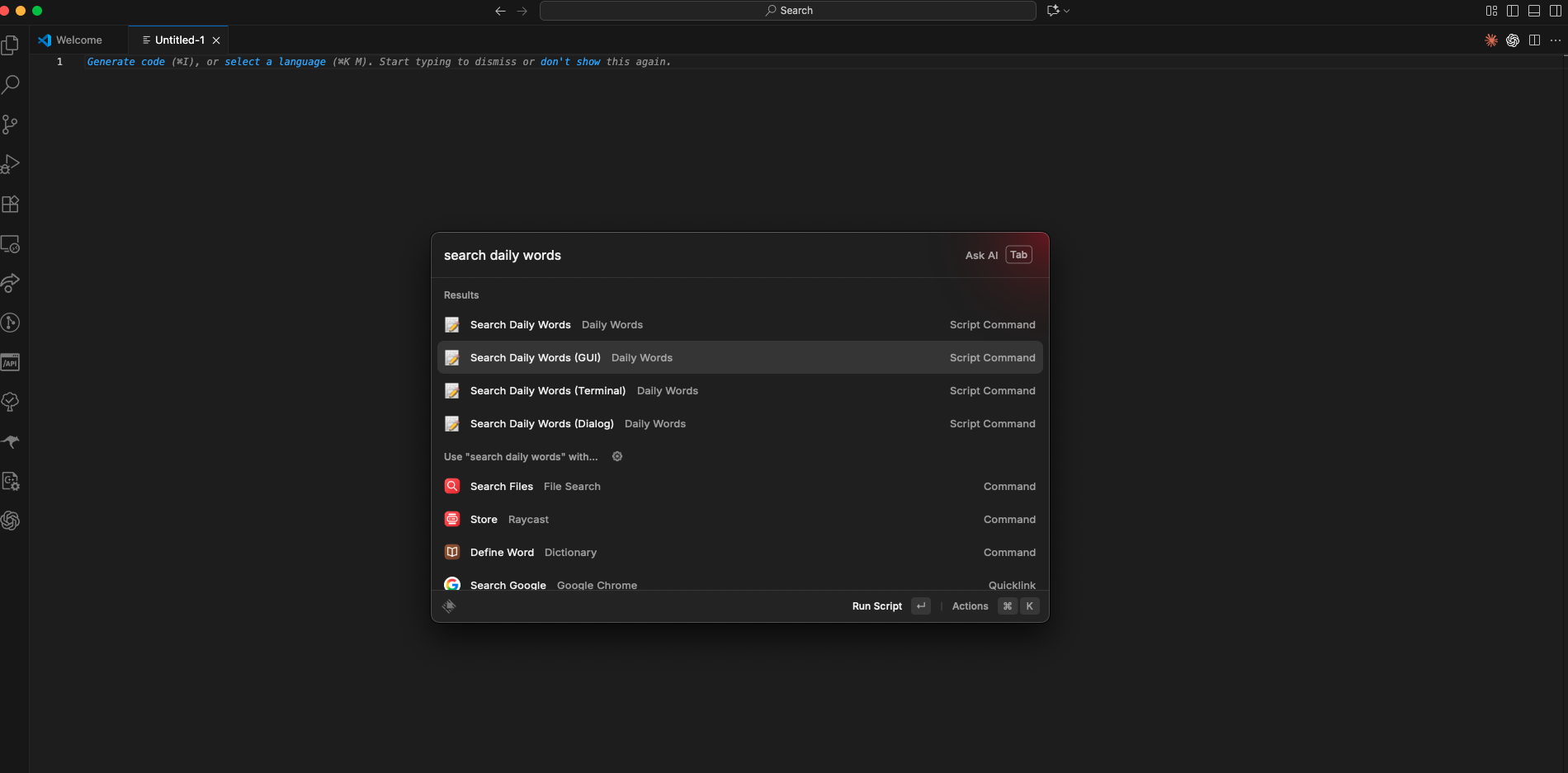1568x773 pixels.
Task: Select Search Daily Words (Terminal) result
Action: (740, 391)
